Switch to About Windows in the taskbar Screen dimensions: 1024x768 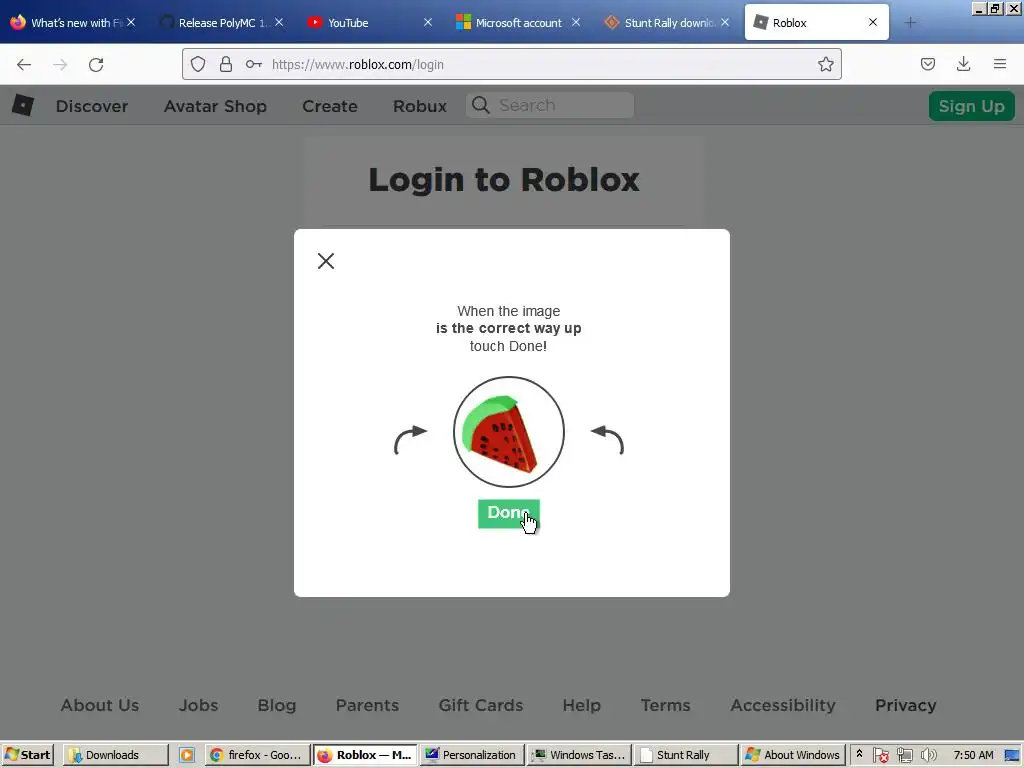(x=793, y=755)
